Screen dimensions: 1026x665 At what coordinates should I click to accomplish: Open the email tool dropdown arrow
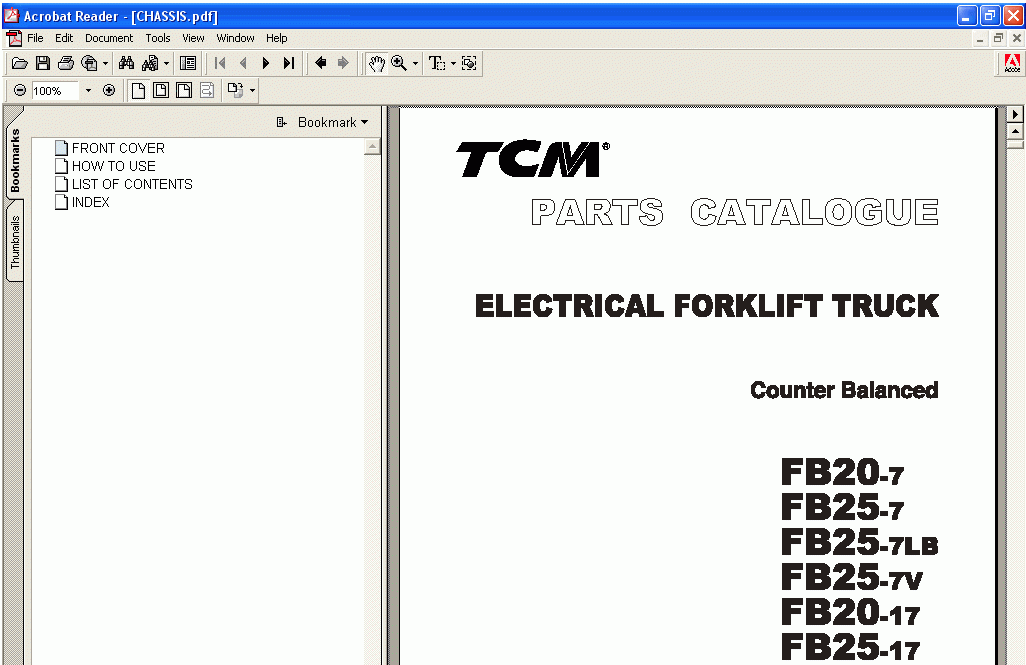pos(105,63)
